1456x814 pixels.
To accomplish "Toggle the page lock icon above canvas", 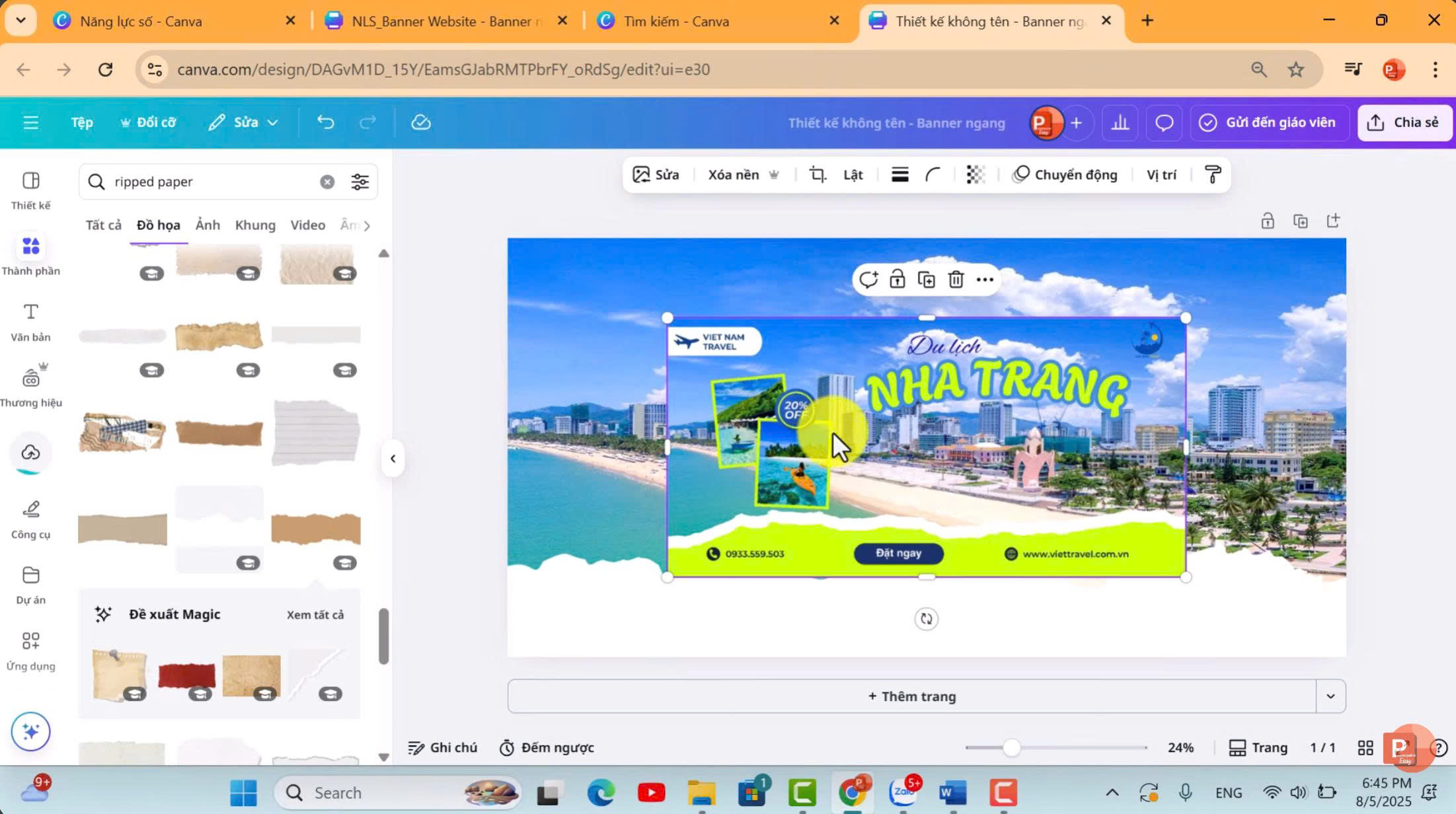I will click(x=1267, y=221).
